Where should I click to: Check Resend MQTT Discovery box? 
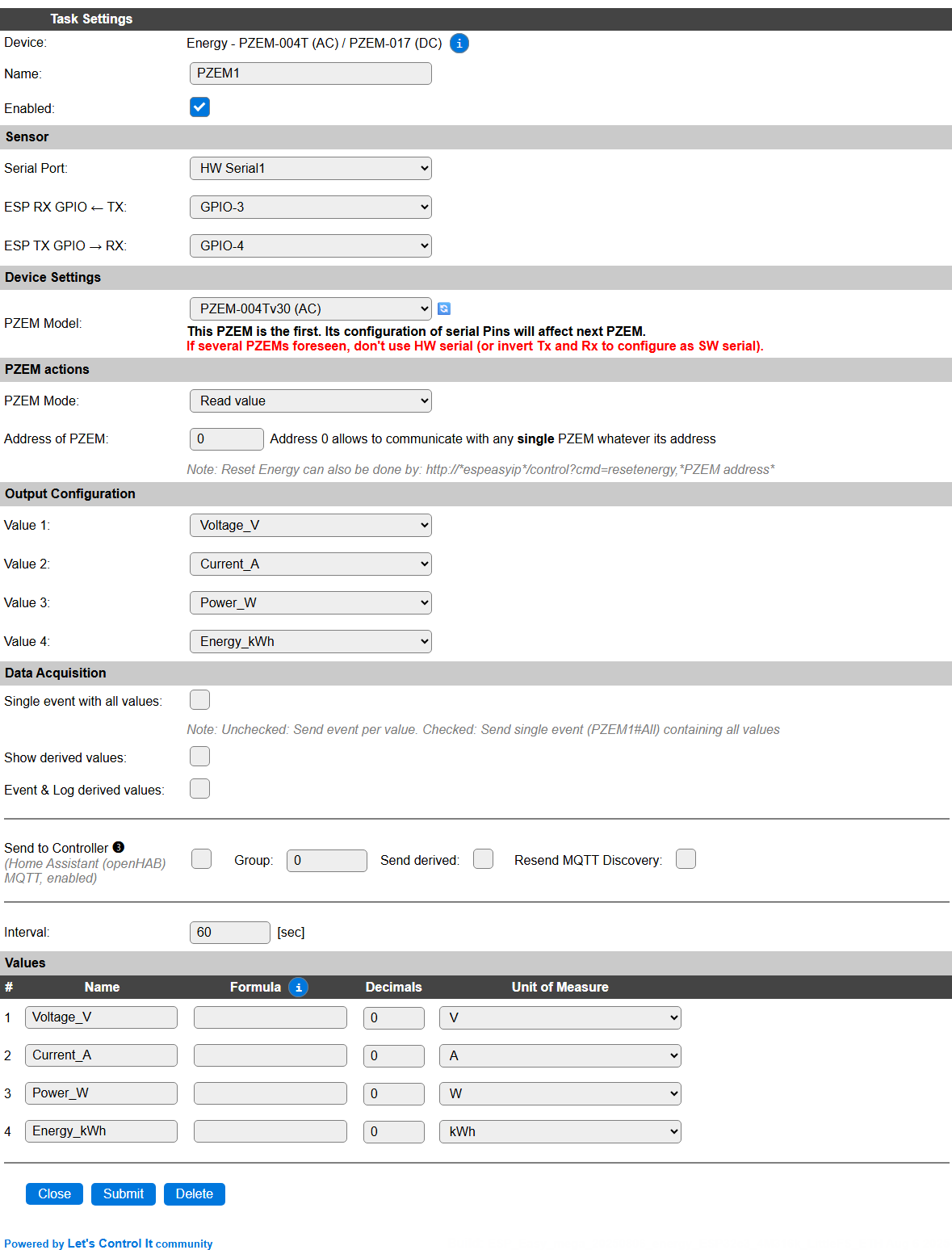(x=686, y=859)
